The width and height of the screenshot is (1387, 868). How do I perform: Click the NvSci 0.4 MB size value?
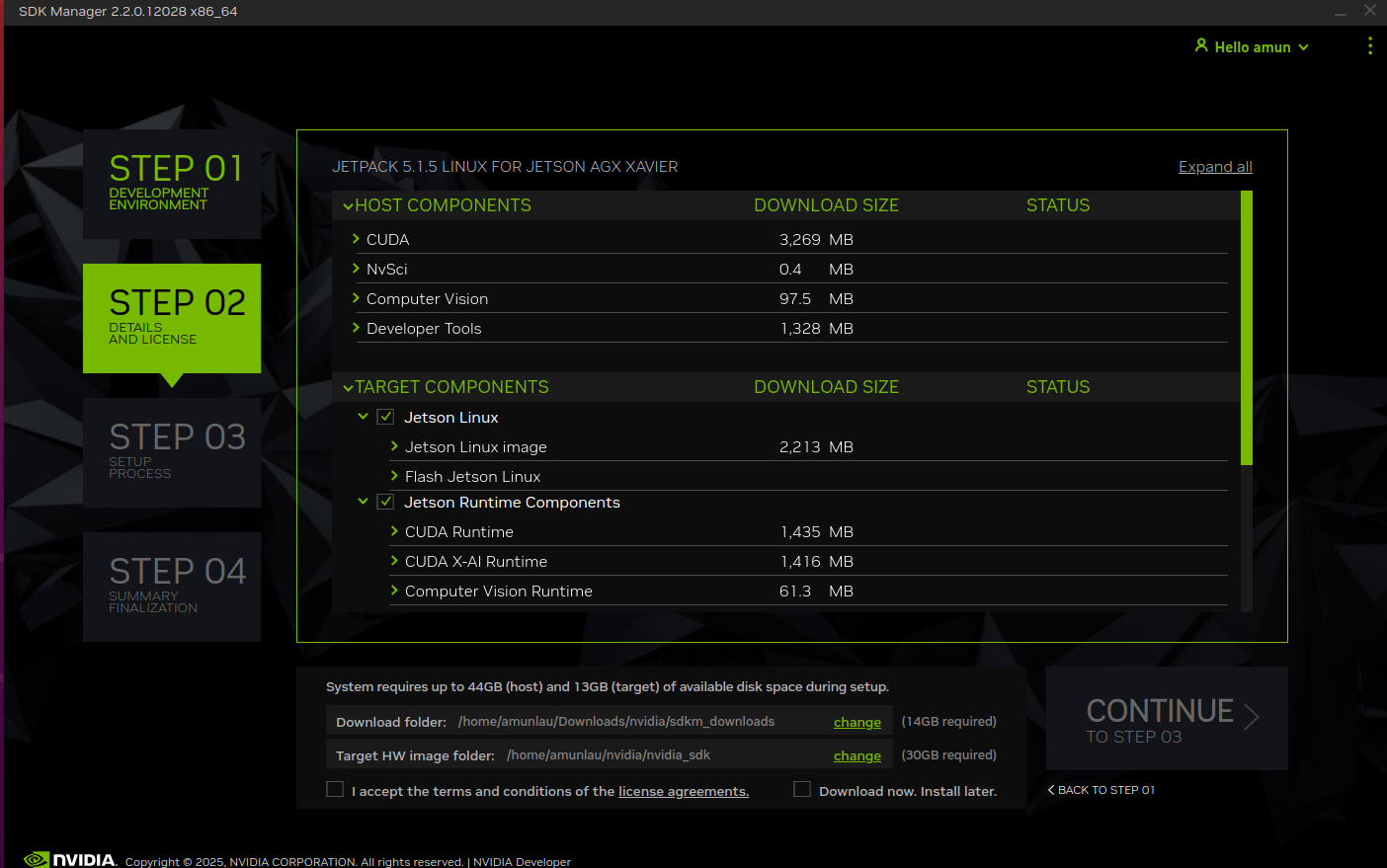[x=816, y=269]
